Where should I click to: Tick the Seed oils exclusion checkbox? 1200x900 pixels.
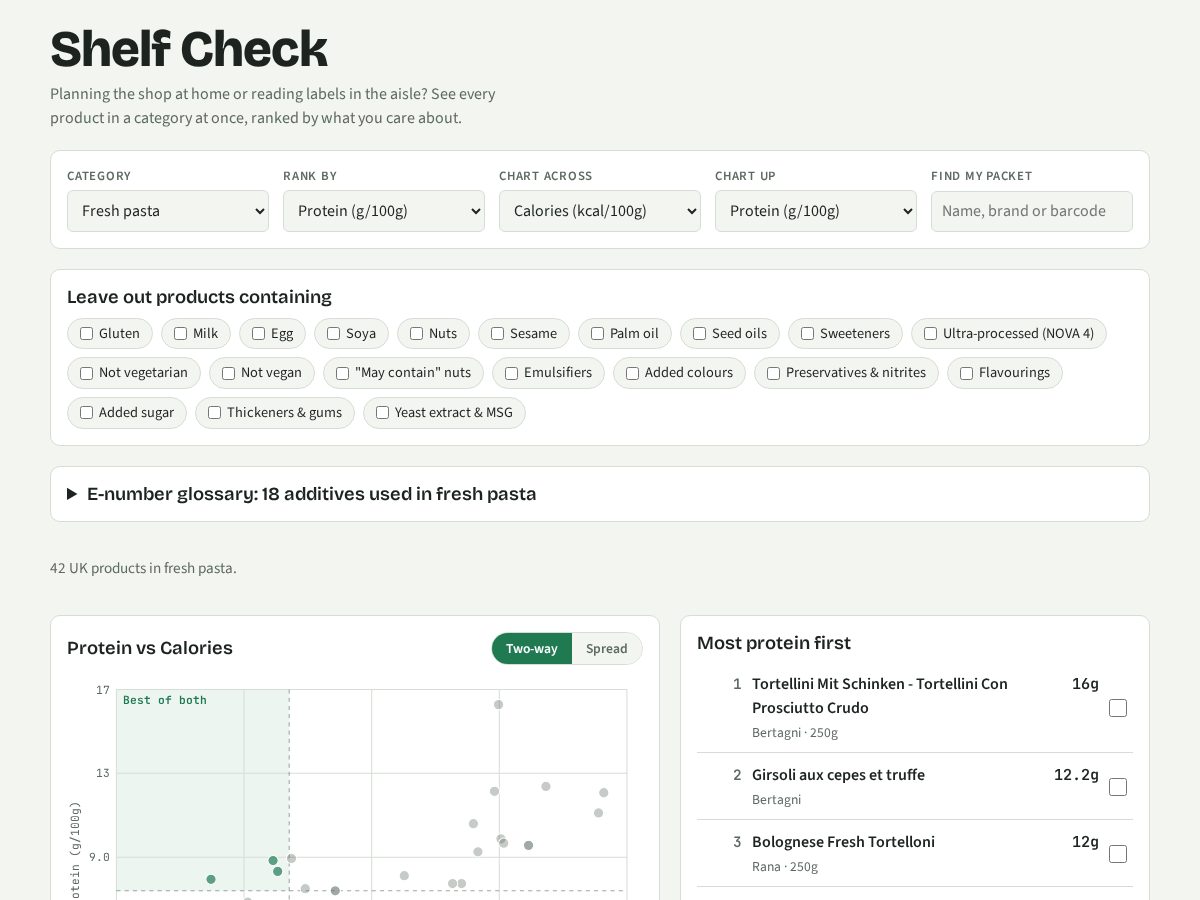[700, 334]
